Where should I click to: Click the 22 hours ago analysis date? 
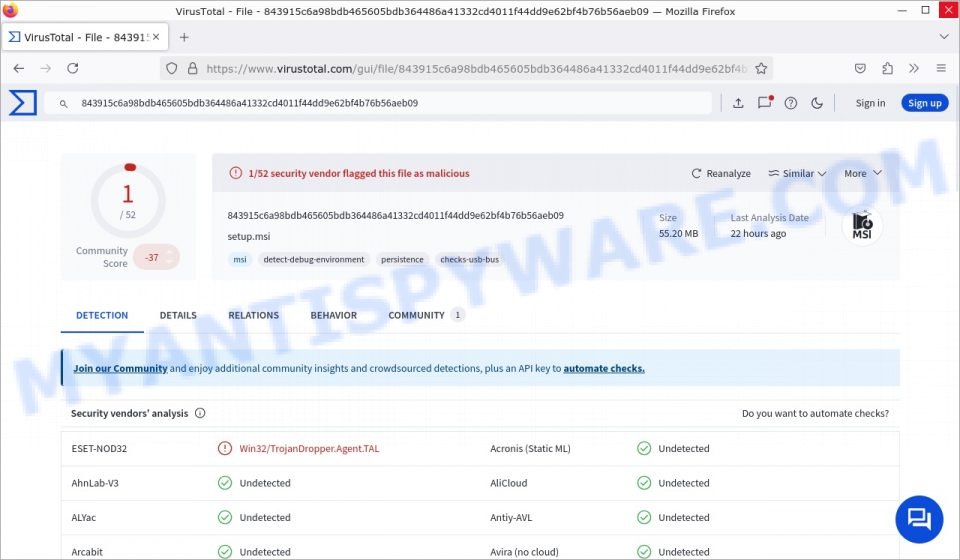[758, 234]
